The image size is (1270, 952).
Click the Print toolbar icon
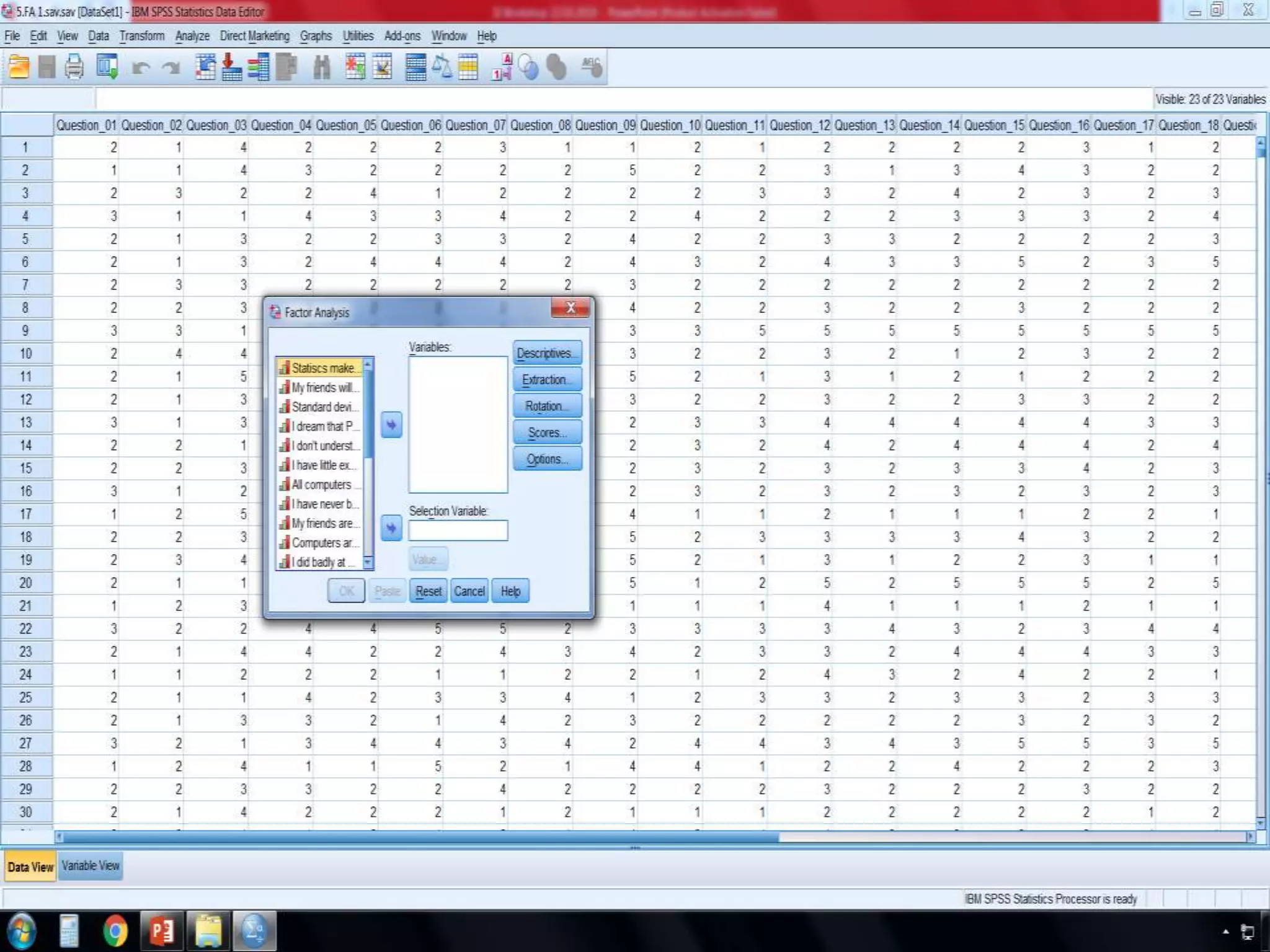pyautogui.click(x=74, y=67)
